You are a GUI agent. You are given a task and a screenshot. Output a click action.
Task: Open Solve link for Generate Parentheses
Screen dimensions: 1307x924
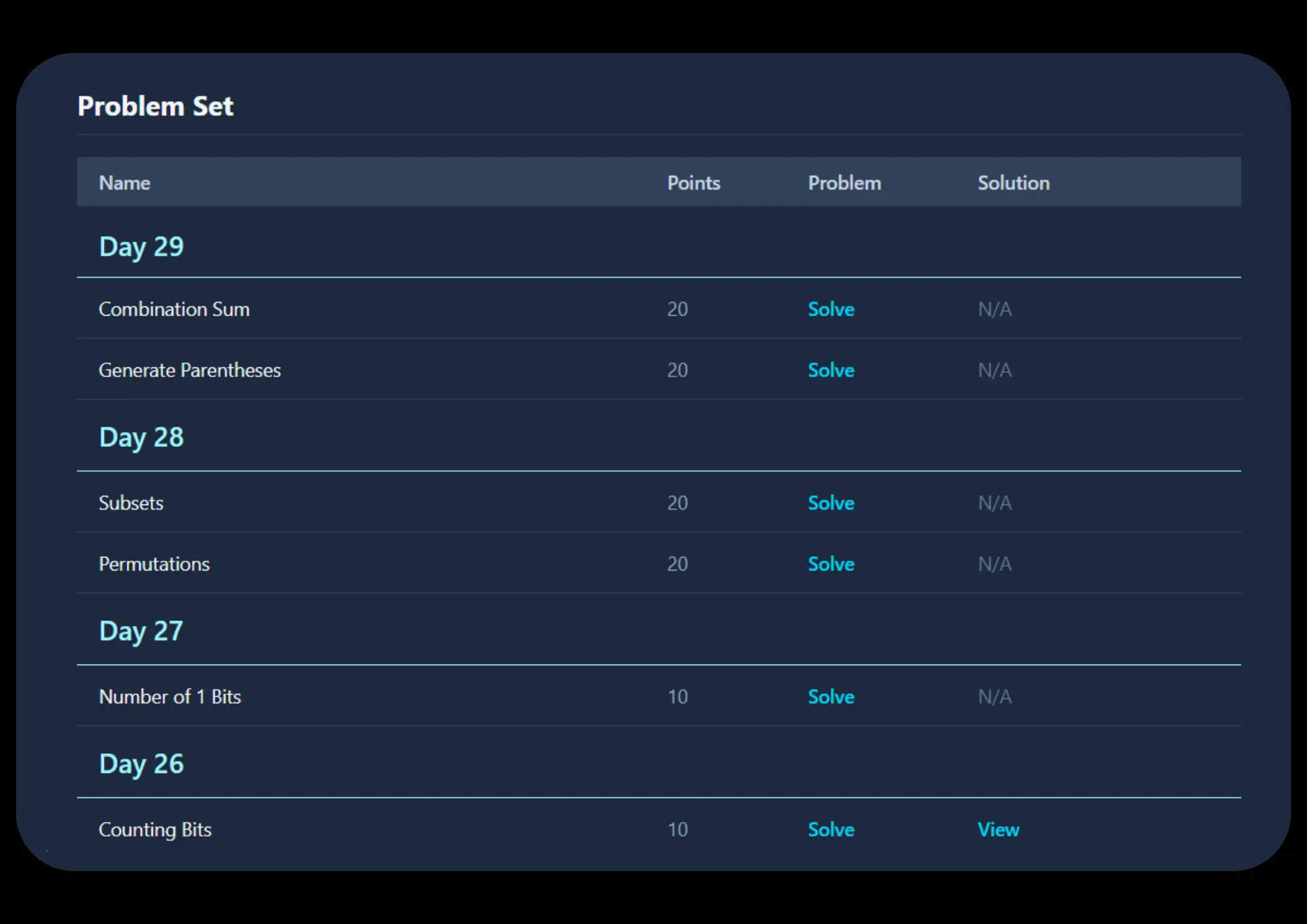(x=831, y=370)
